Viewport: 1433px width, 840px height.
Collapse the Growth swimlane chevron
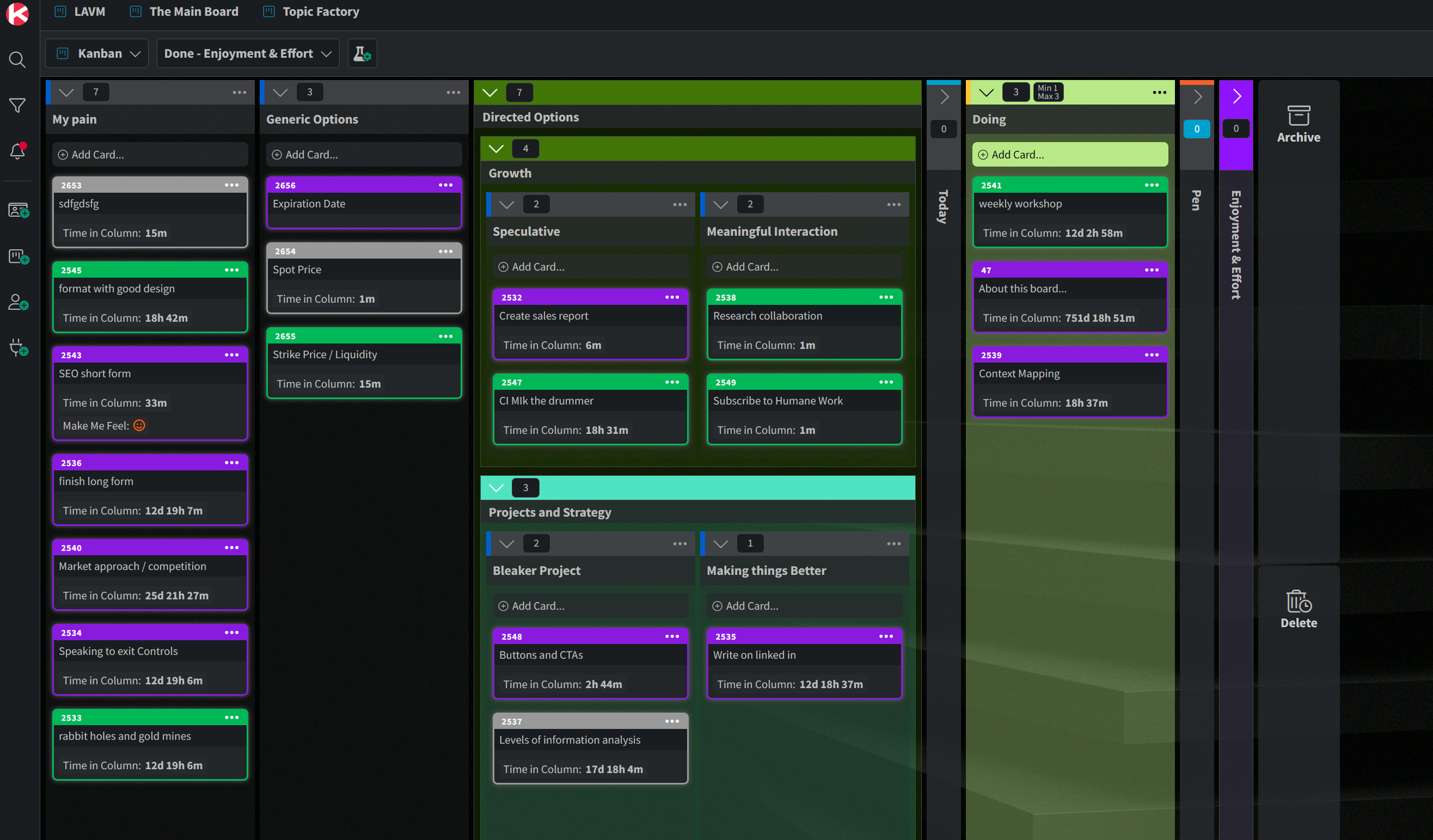pyautogui.click(x=496, y=149)
